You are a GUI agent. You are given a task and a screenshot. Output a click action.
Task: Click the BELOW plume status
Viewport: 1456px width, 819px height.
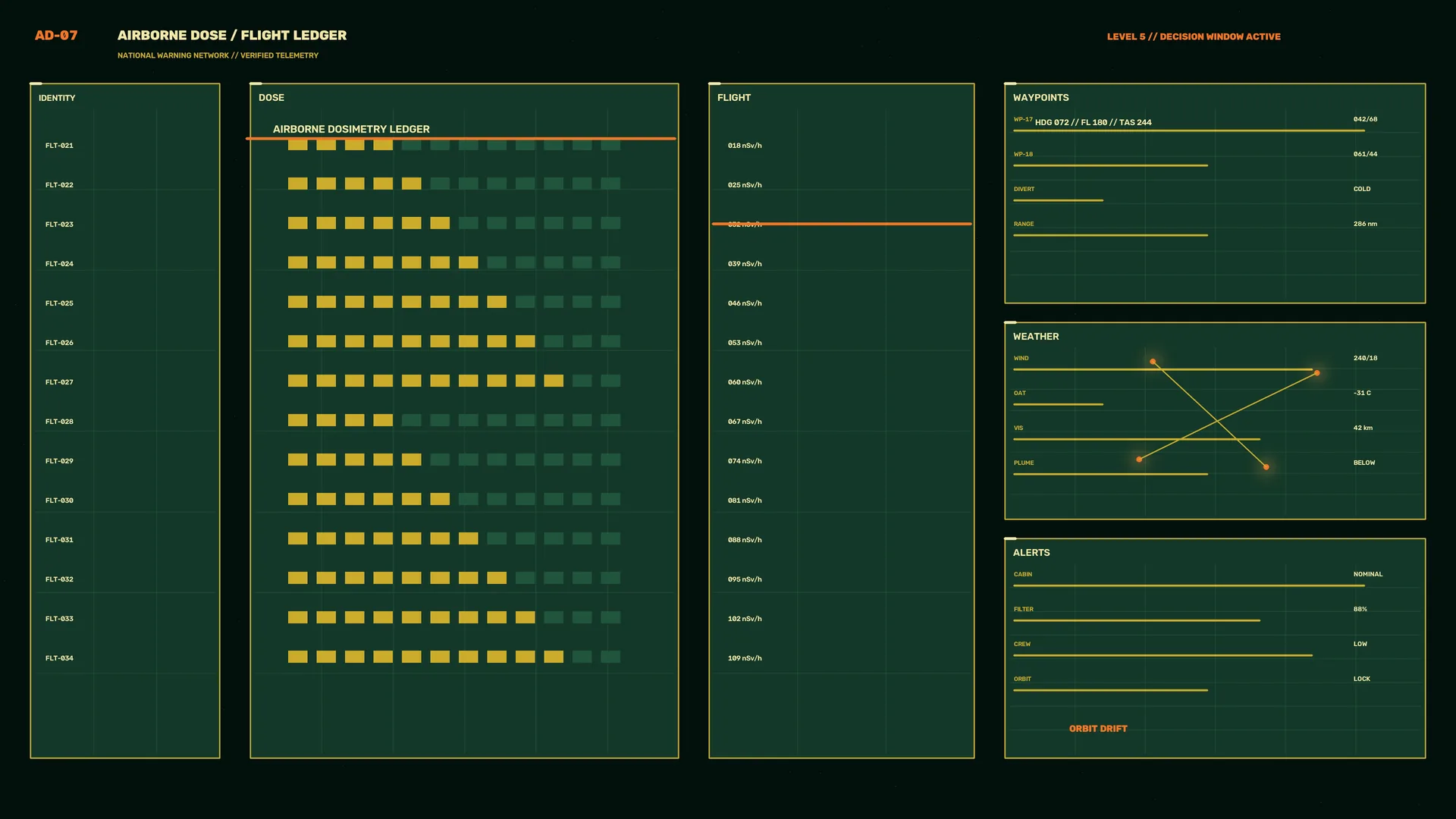point(1364,463)
